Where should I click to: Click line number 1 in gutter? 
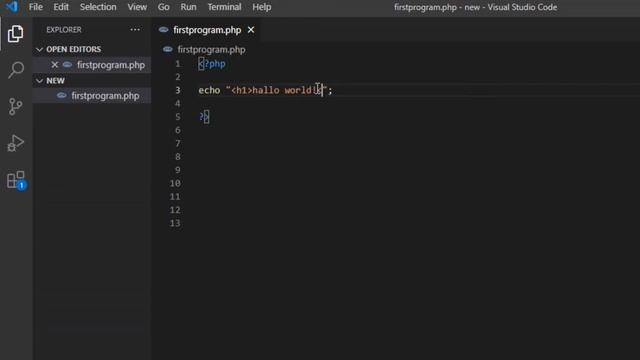tap(178, 64)
